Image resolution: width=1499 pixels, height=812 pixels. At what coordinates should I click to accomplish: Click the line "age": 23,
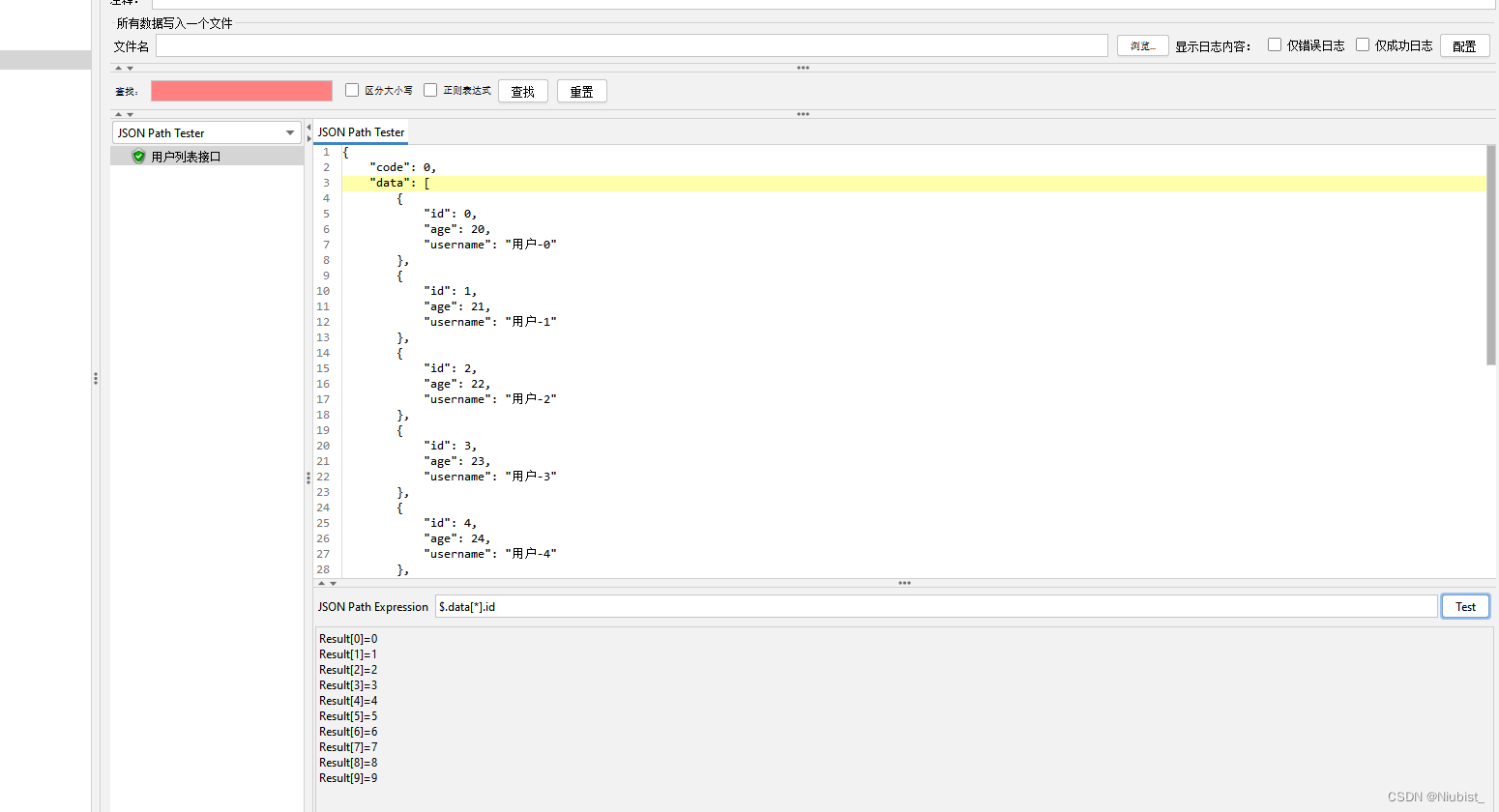pos(456,461)
